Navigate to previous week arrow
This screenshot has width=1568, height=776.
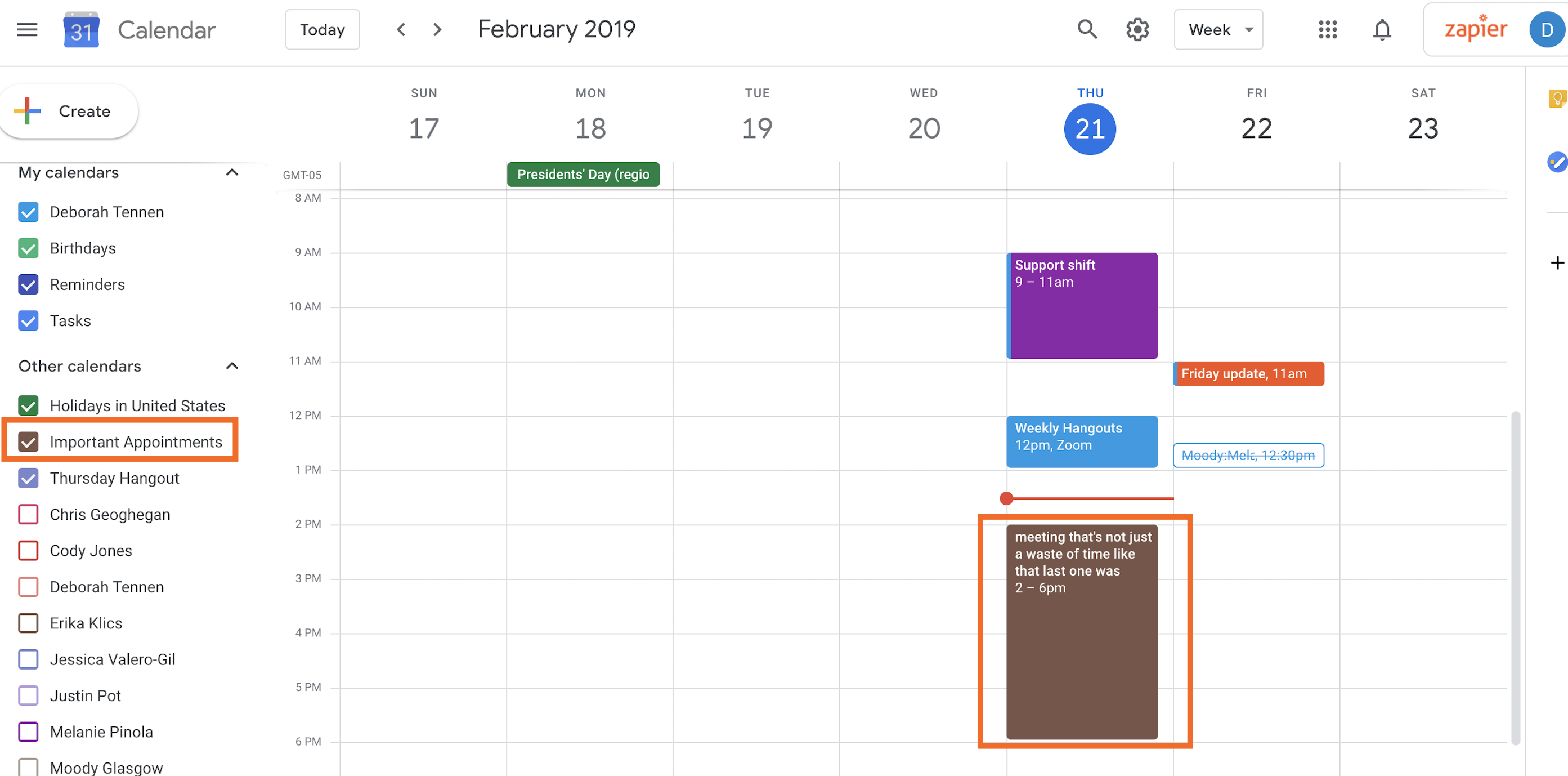[400, 29]
